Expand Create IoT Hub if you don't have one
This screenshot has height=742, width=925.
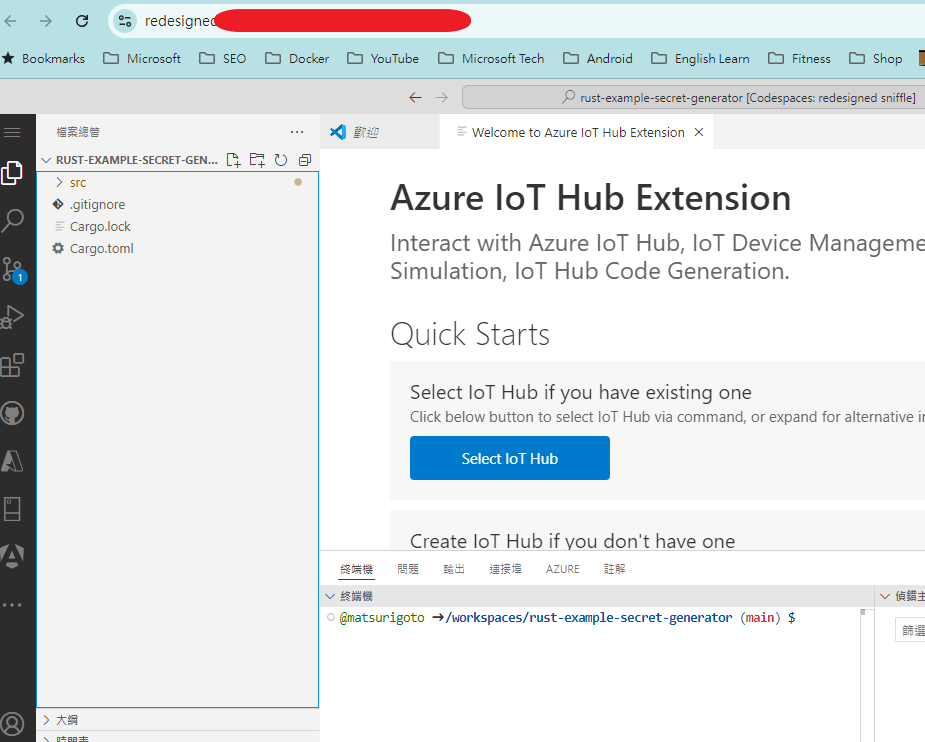pos(572,541)
